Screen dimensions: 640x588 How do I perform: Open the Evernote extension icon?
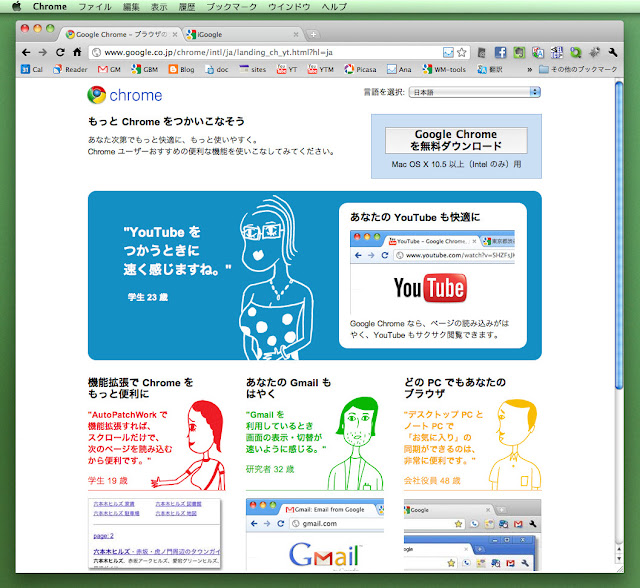(519, 52)
